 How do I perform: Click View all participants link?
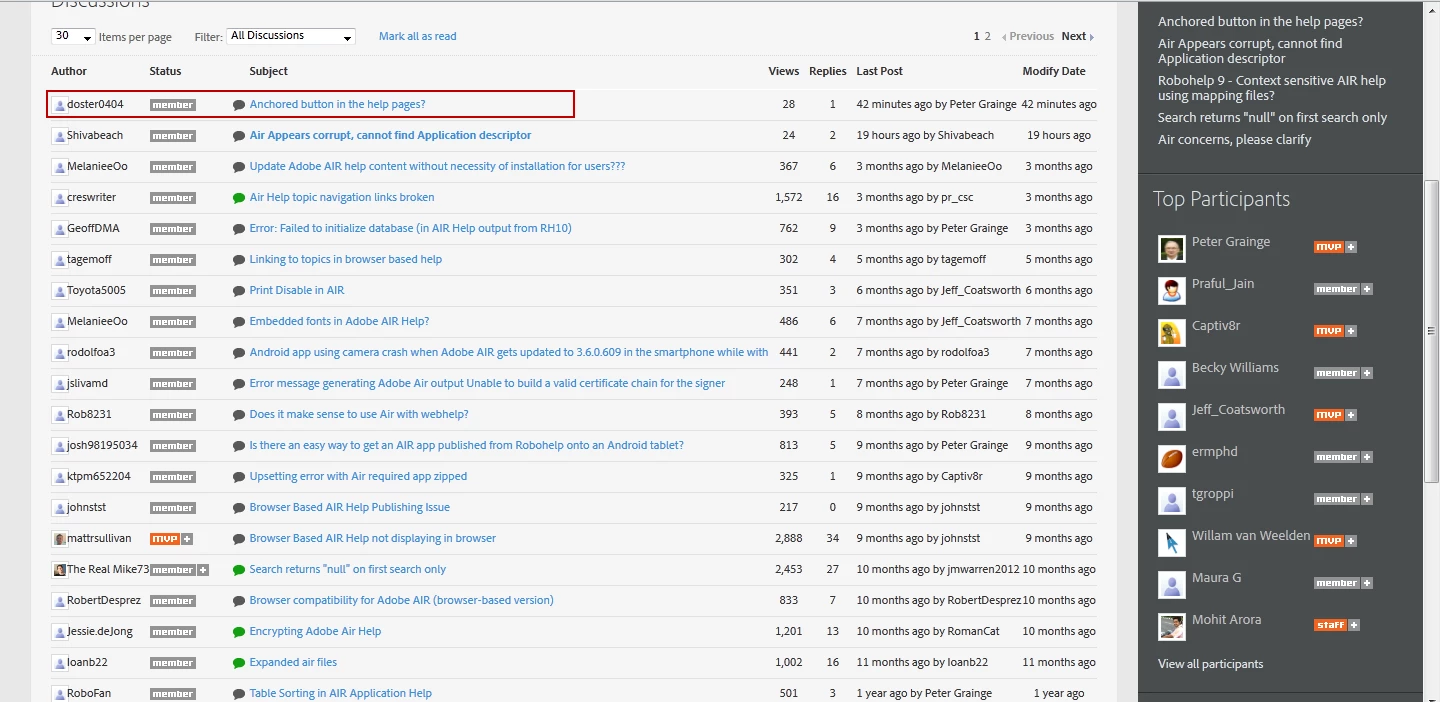point(1210,664)
